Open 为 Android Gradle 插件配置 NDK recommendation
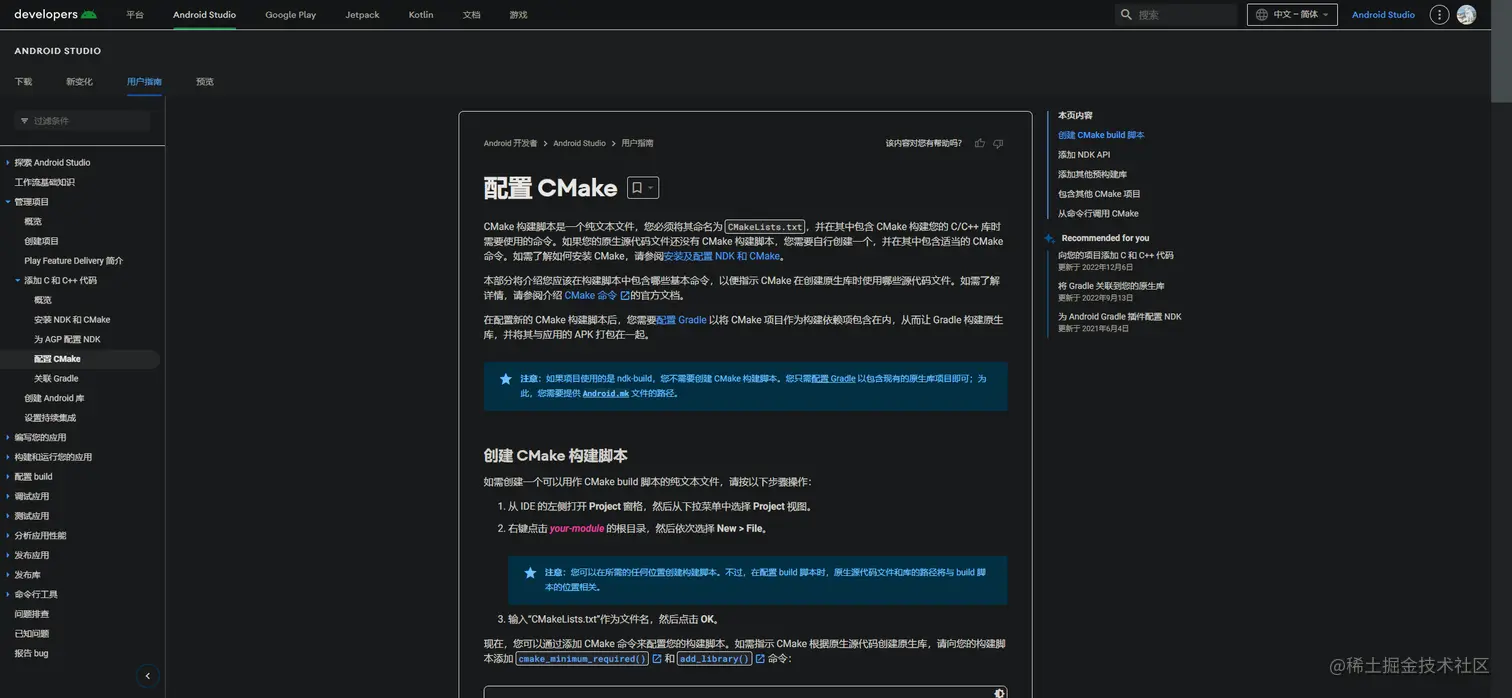Screen dimensions: 1512x698 tap(1120, 317)
